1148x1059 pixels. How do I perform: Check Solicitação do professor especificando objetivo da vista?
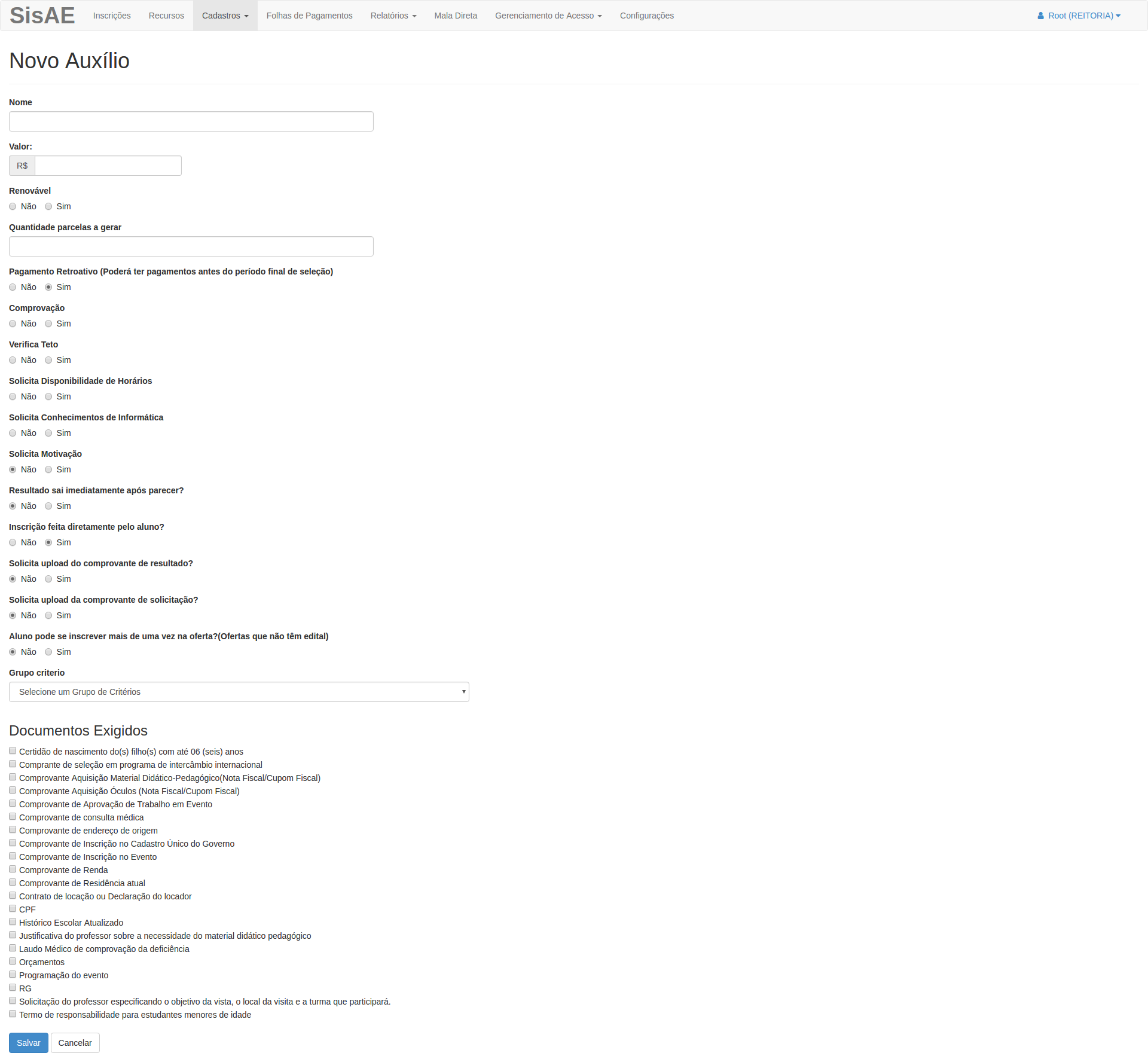tap(13, 1000)
